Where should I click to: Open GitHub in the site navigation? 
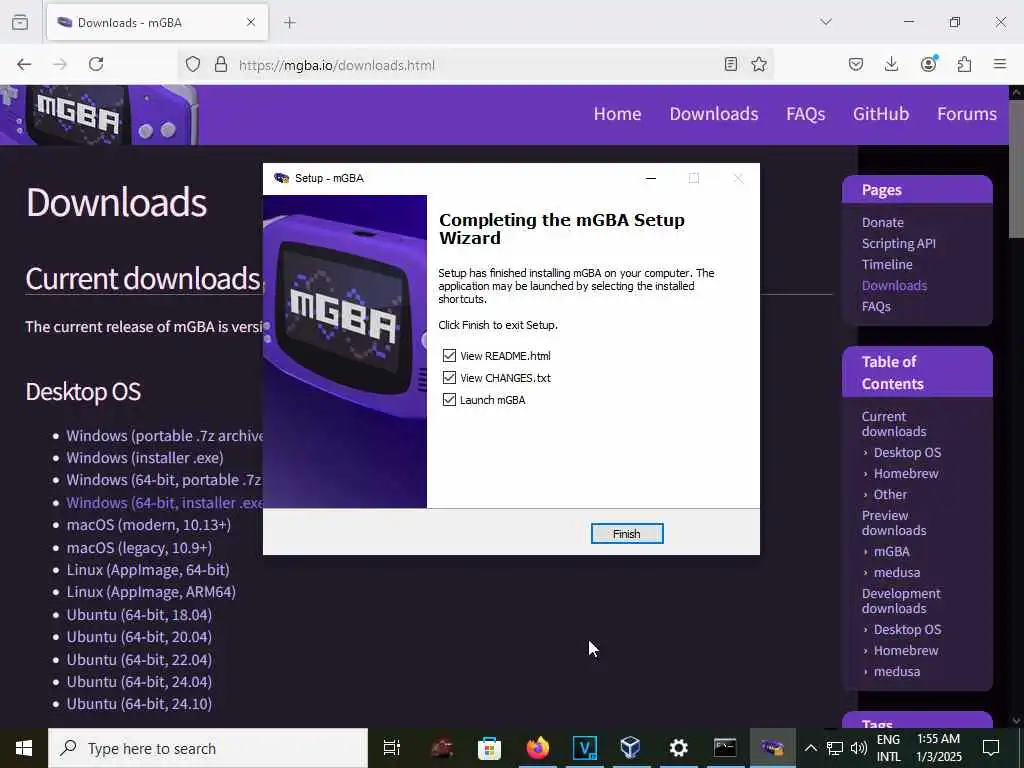(x=880, y=114)
